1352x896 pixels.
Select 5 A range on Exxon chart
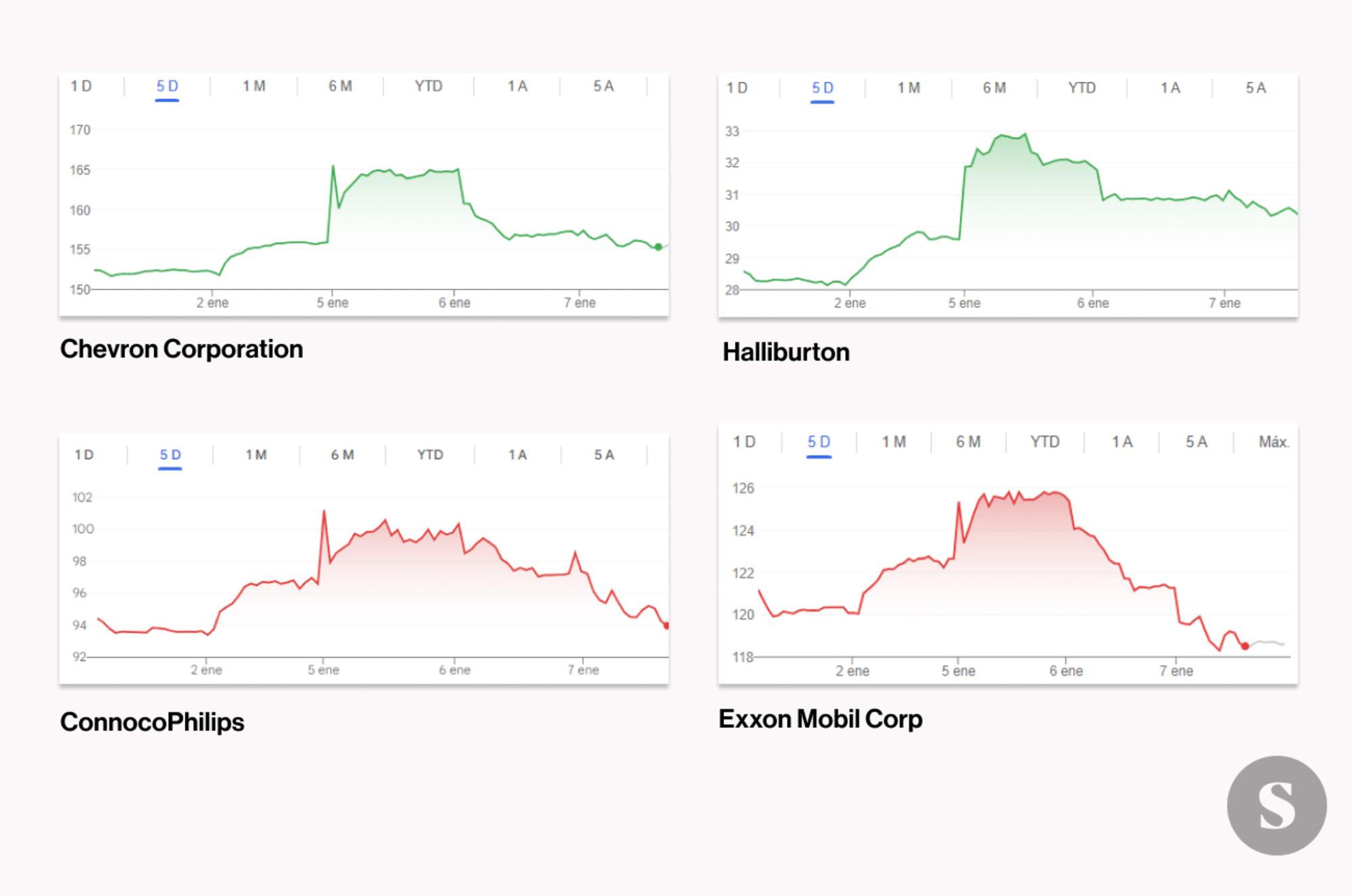tap(1196, 442)
